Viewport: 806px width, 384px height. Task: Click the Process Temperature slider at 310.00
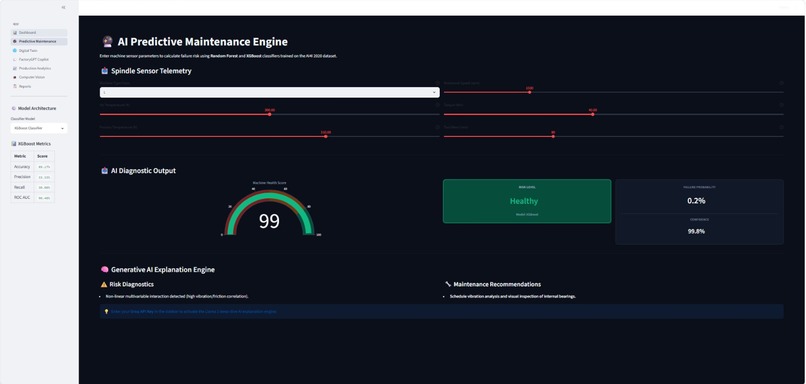click(x=326, y=136)
